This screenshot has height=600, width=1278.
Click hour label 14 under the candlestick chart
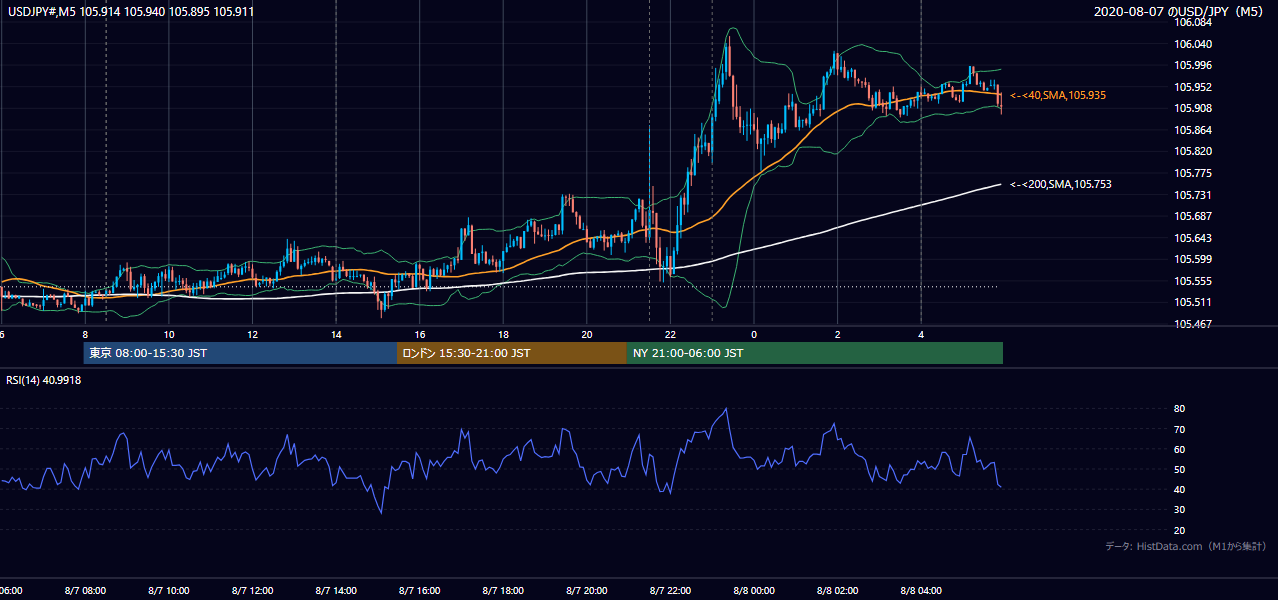(336, 334)
